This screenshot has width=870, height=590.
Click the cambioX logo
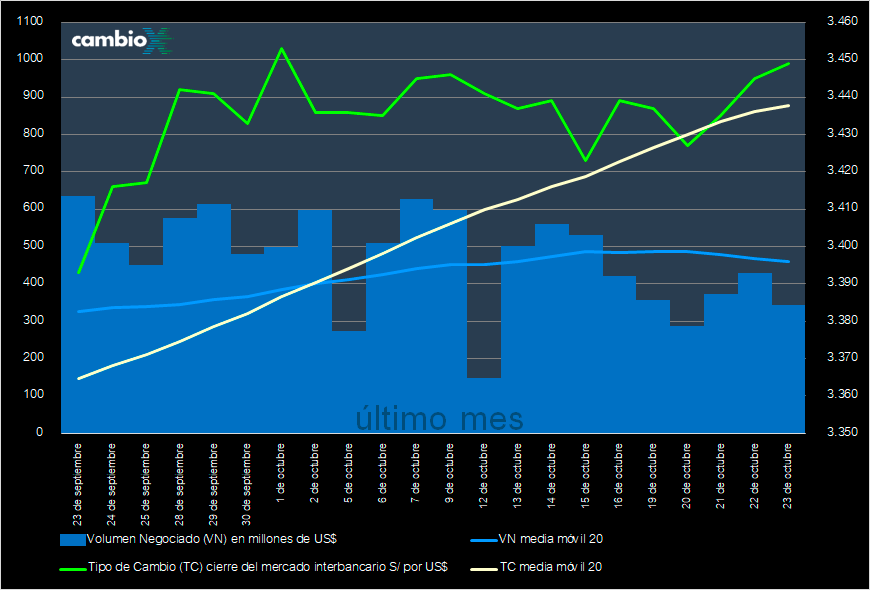pyautogui.click(x=122, y=41)
